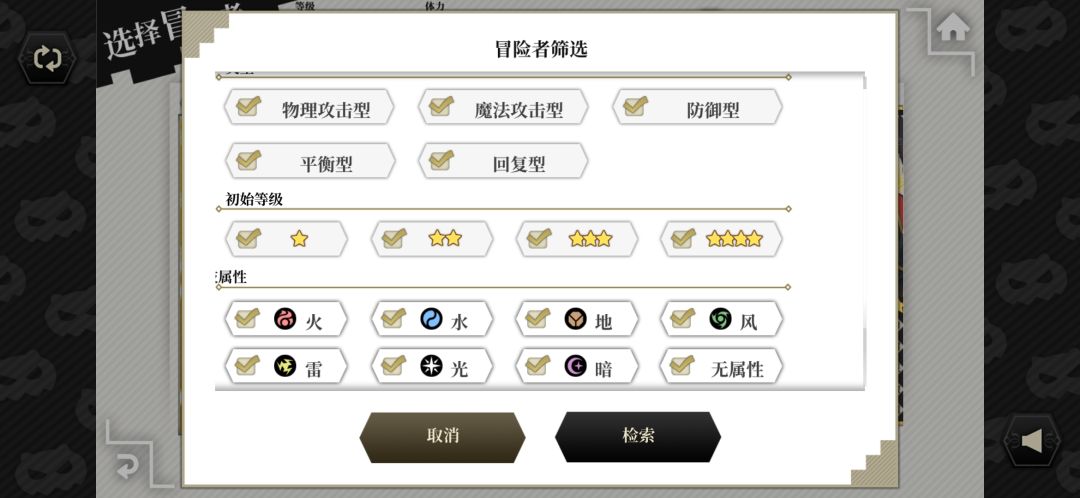
Task: Toggle the 回复型 type filter
Action: pos(441,160)
